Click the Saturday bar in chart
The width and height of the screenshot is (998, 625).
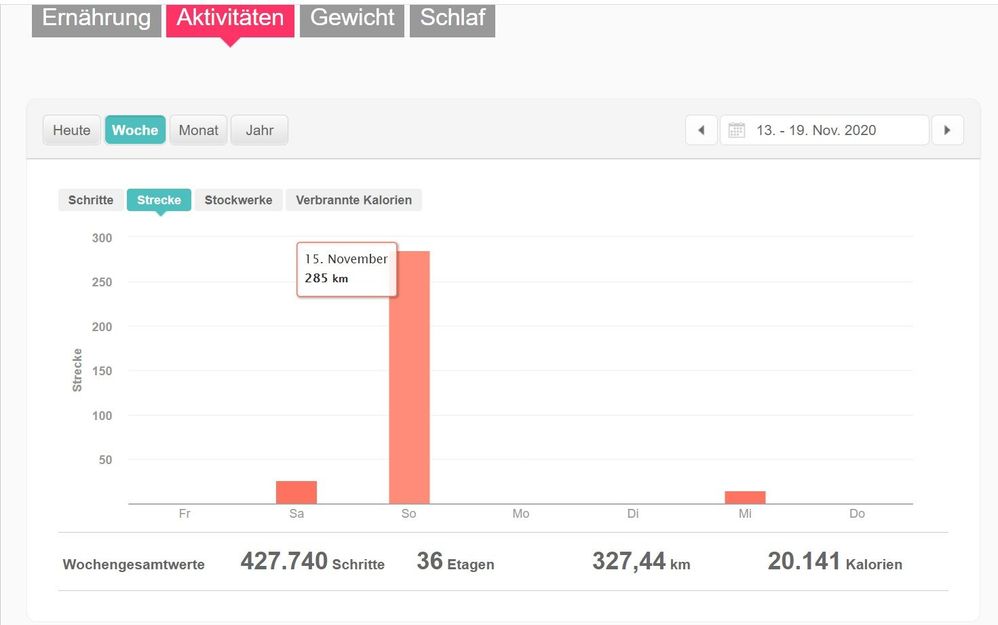(296, 492)
